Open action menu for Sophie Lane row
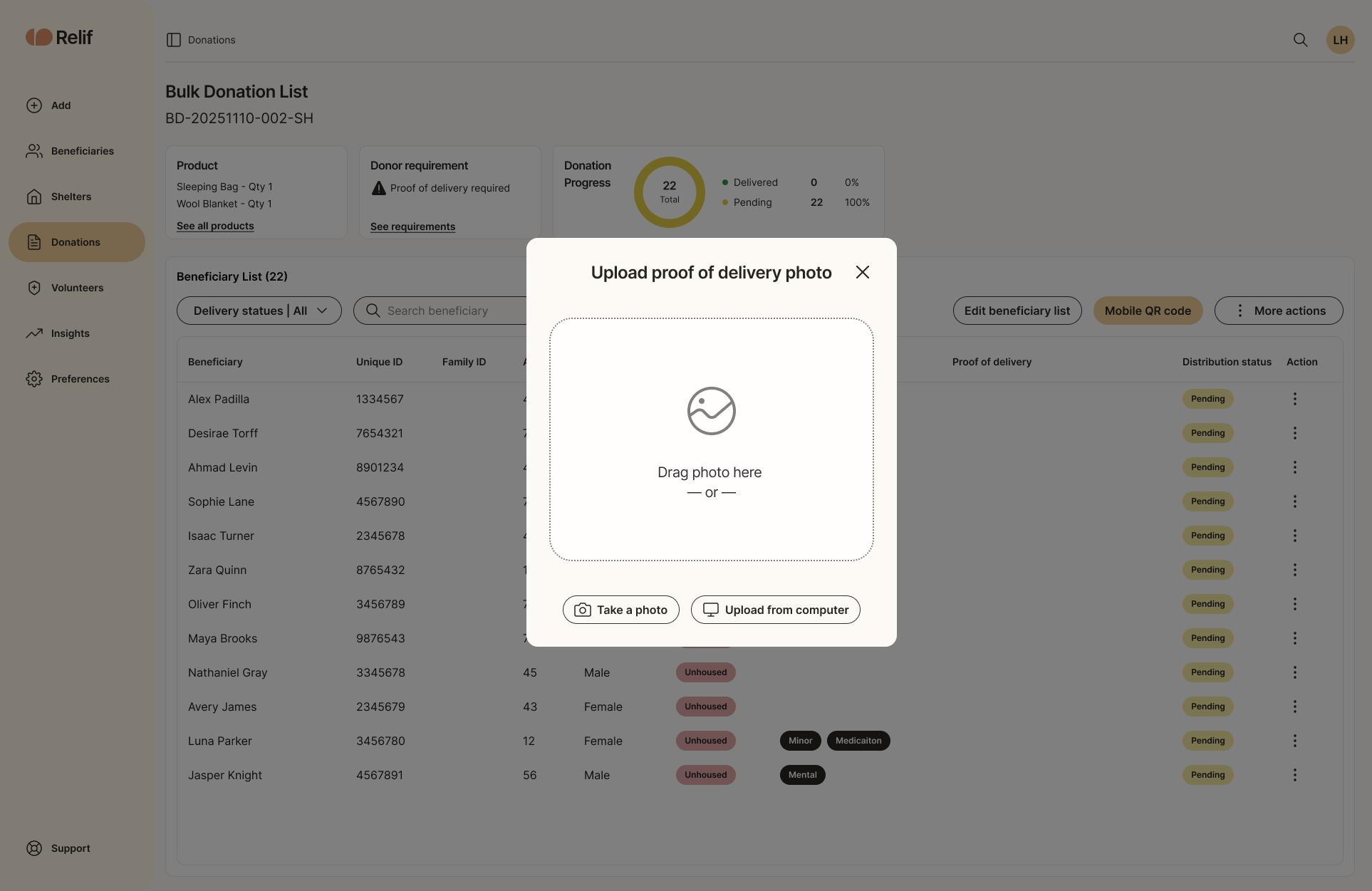The width and height of the screenshot is (1372, 891). click(1294, 501)
